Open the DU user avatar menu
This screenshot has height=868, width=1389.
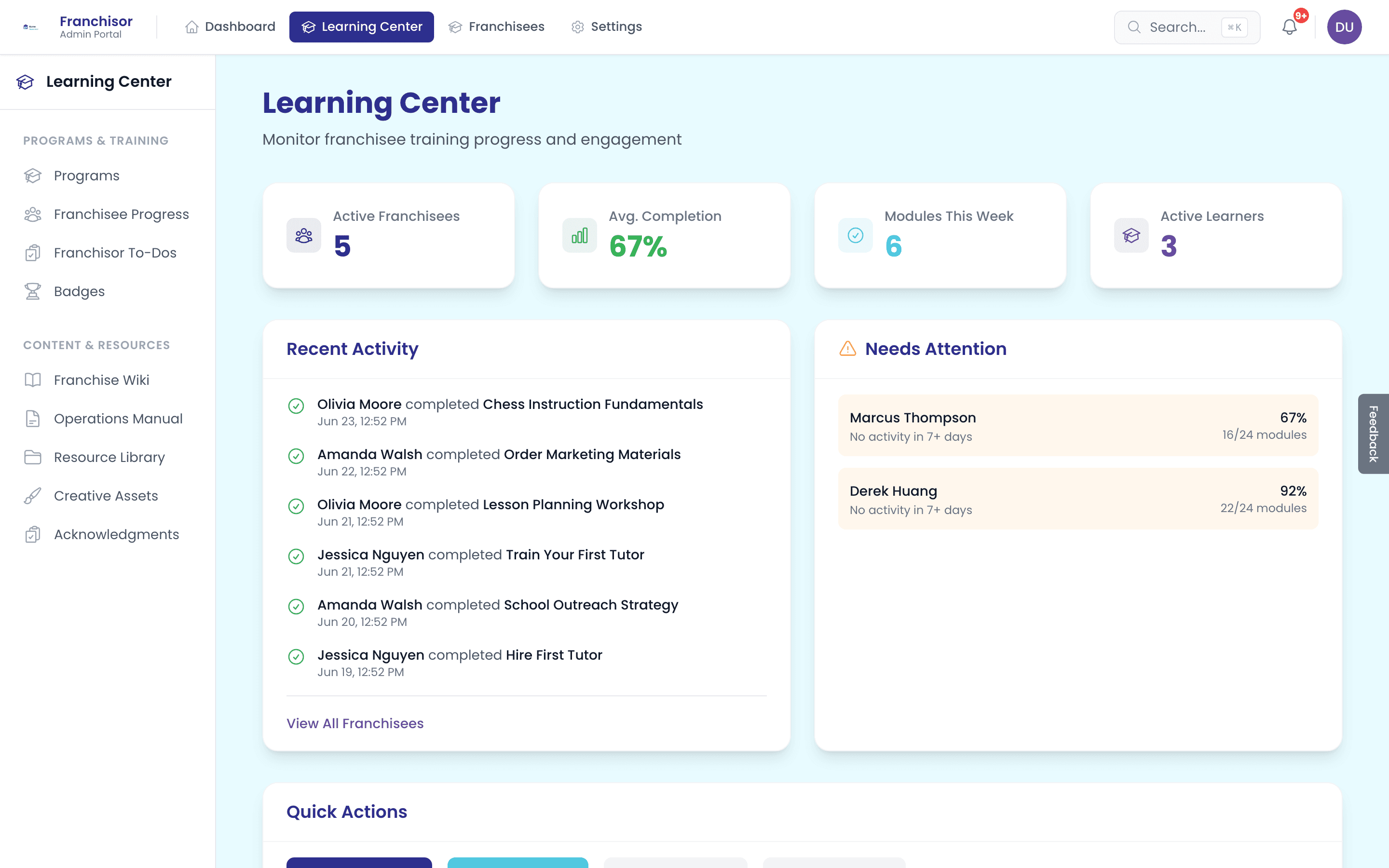[1344, 27]
